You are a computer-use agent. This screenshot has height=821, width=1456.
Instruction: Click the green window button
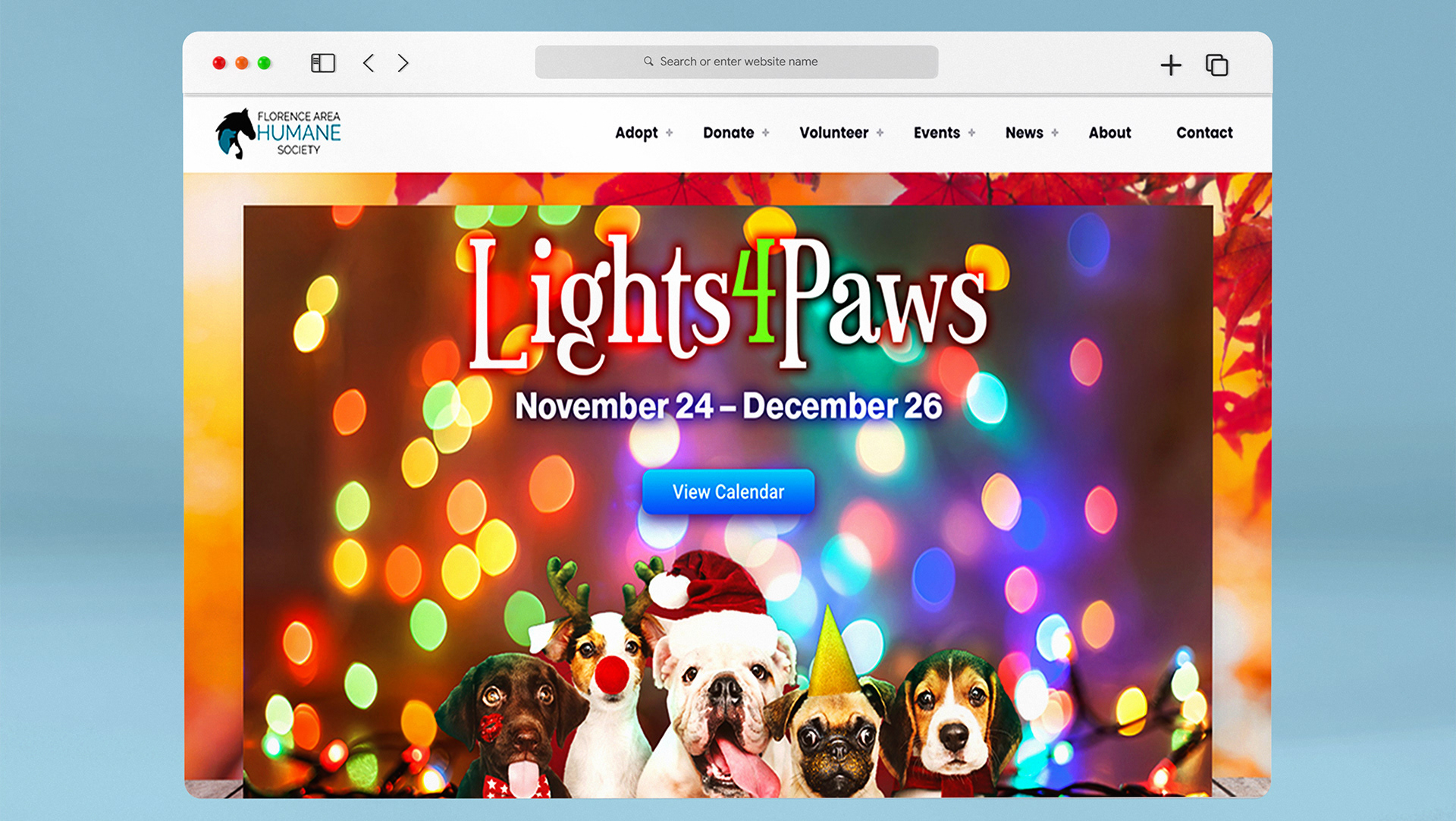[x=264, y=63]
